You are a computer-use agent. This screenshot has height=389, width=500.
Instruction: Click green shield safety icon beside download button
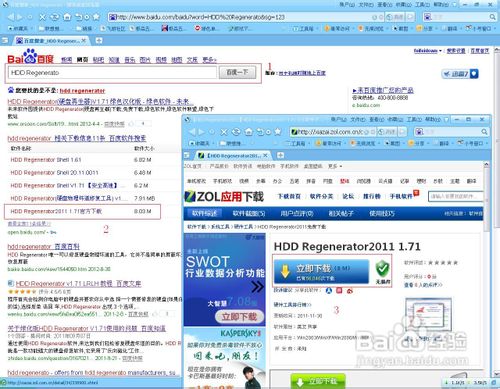click(382, 269)
